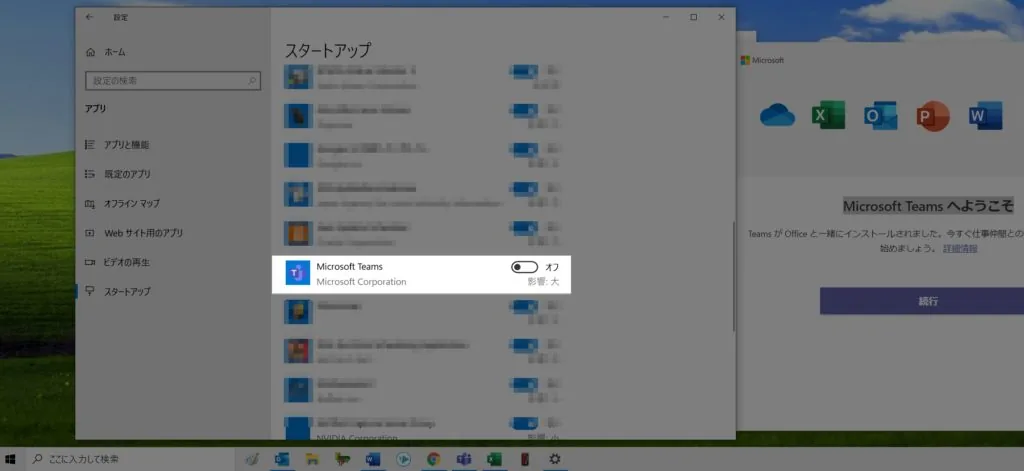Click the 続行 button in Teams window
This screenshot has height=471, width=1024.
(x=922, y=301)
